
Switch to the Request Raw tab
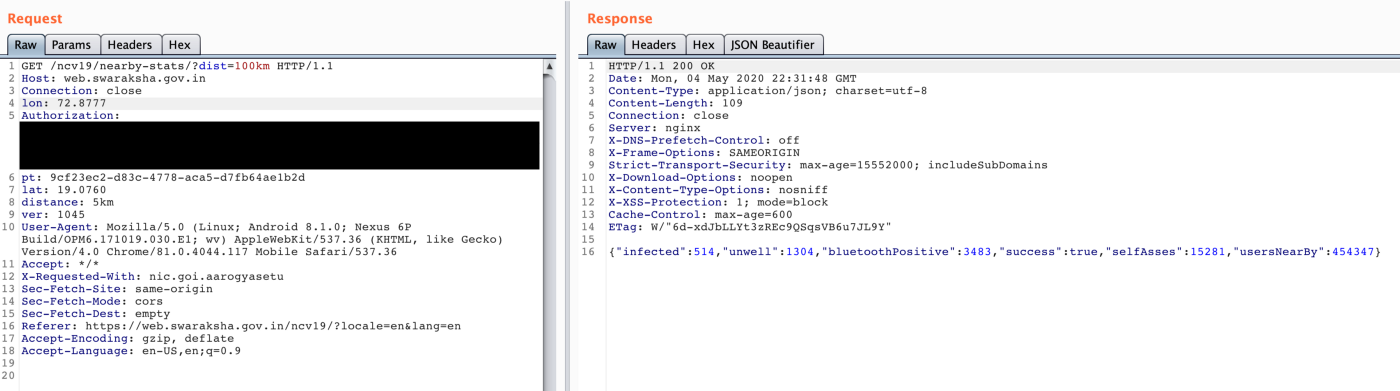(25, 45)
